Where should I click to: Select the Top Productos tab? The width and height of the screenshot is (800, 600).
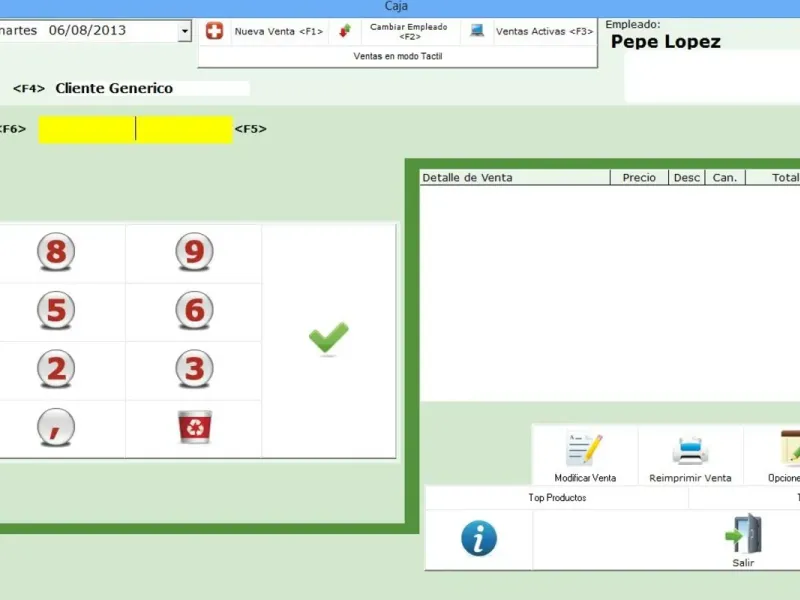point(557,497)
